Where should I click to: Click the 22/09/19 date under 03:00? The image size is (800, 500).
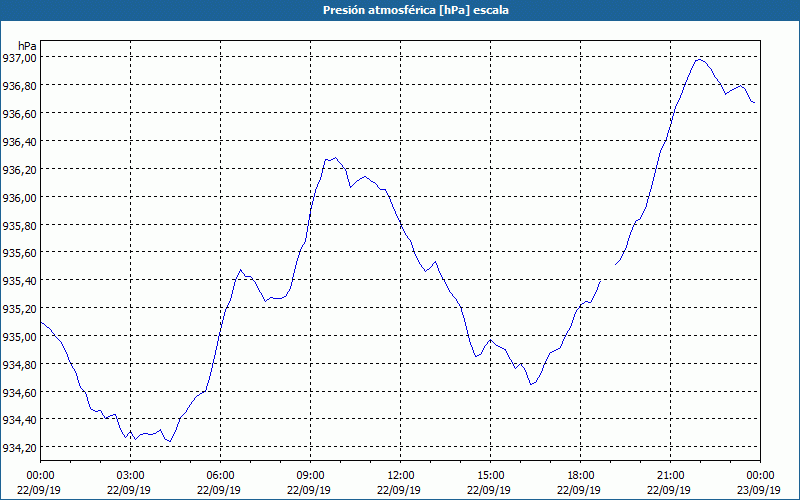pos(129,490)
